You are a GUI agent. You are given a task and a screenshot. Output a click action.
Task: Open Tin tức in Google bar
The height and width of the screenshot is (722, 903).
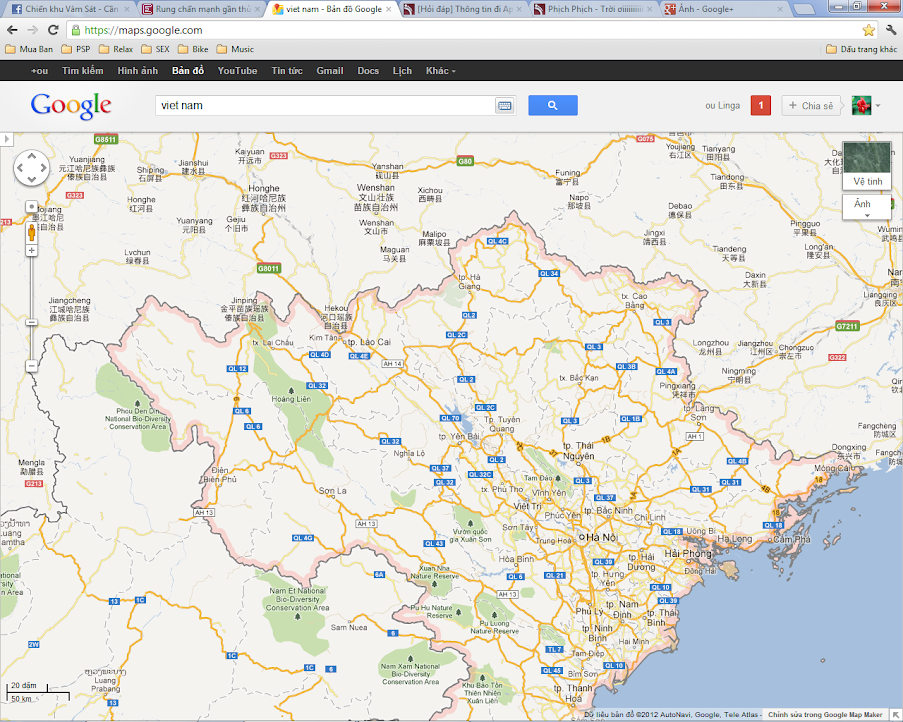[x=287, y=71]
